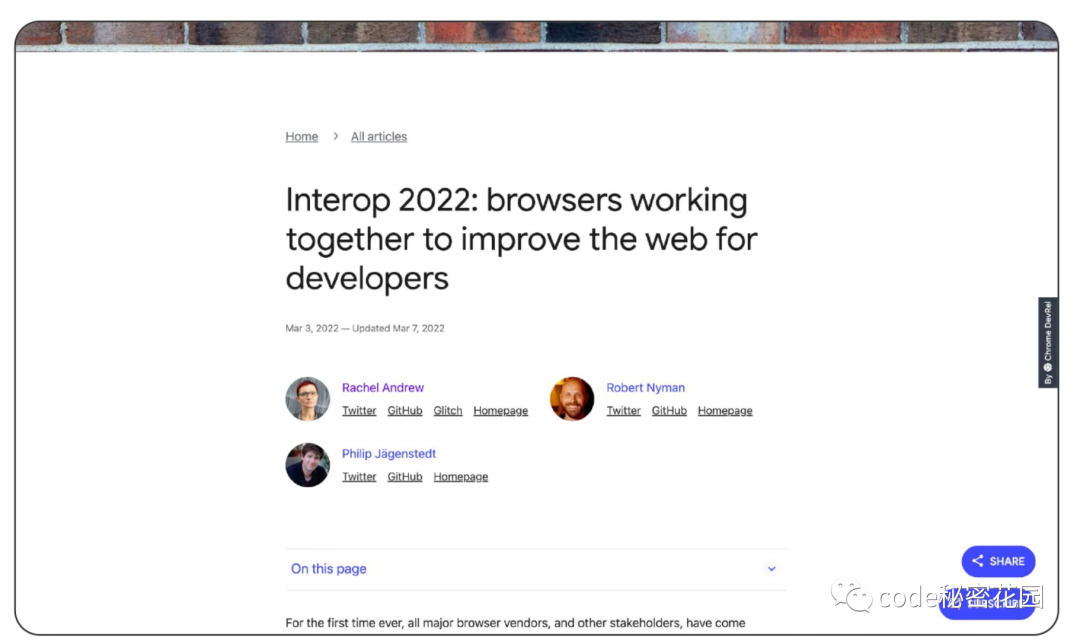Open the All articles breadcrumb link

pos(379,136)
